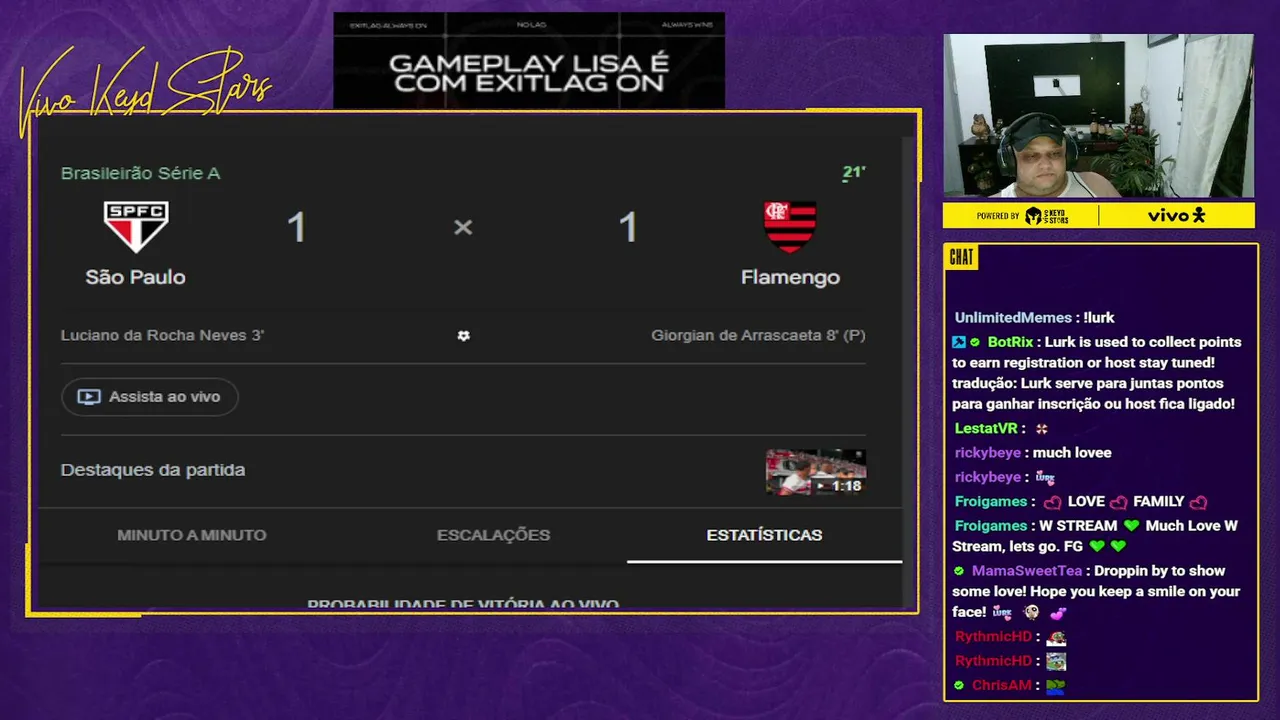Click the soccer ball goal icon
This screenshot has height=720, width=1280.
pyautogui.click(x=463, y=336)
